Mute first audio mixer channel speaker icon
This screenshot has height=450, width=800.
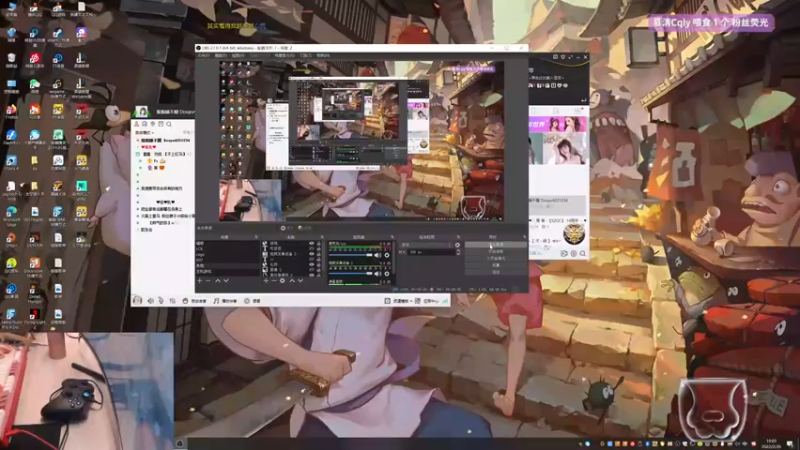pyautogui.click(x=378, y=255)
